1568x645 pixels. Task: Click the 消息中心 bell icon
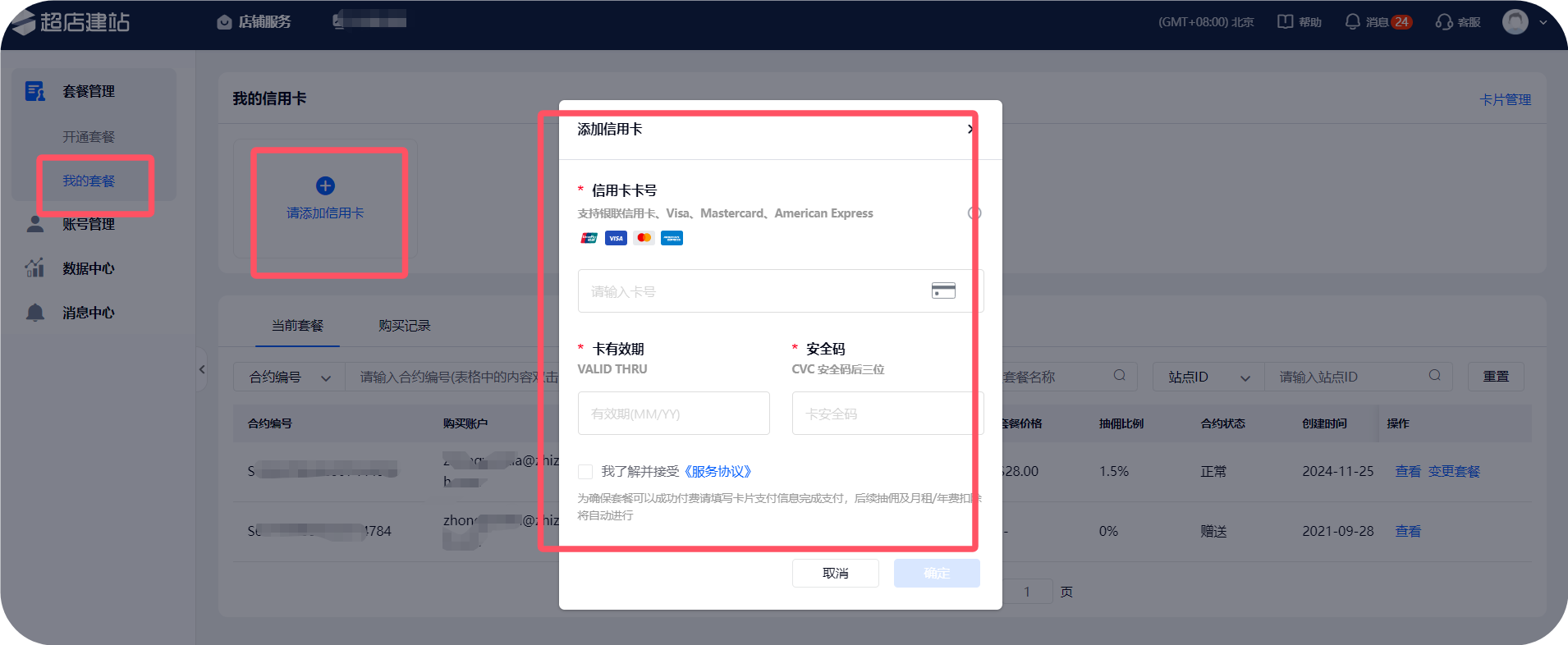(34, 313)
